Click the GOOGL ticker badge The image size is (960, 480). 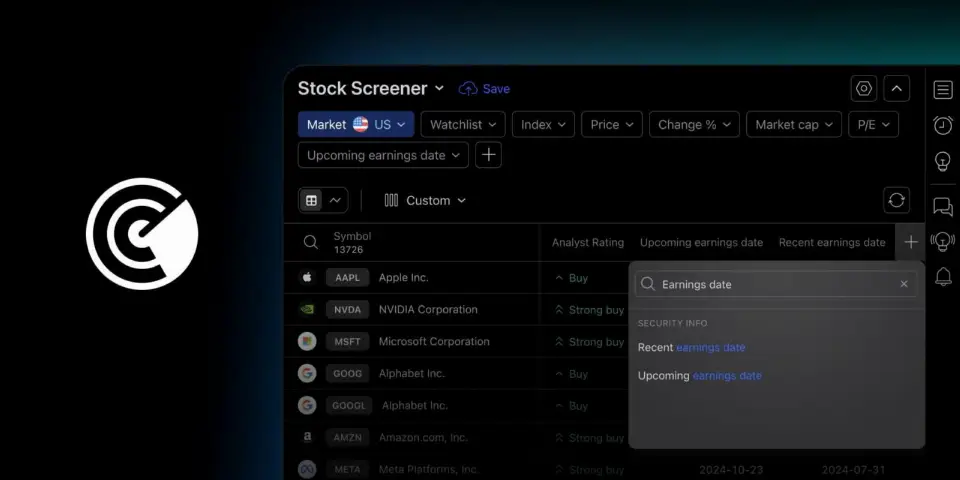coord(349,405)
